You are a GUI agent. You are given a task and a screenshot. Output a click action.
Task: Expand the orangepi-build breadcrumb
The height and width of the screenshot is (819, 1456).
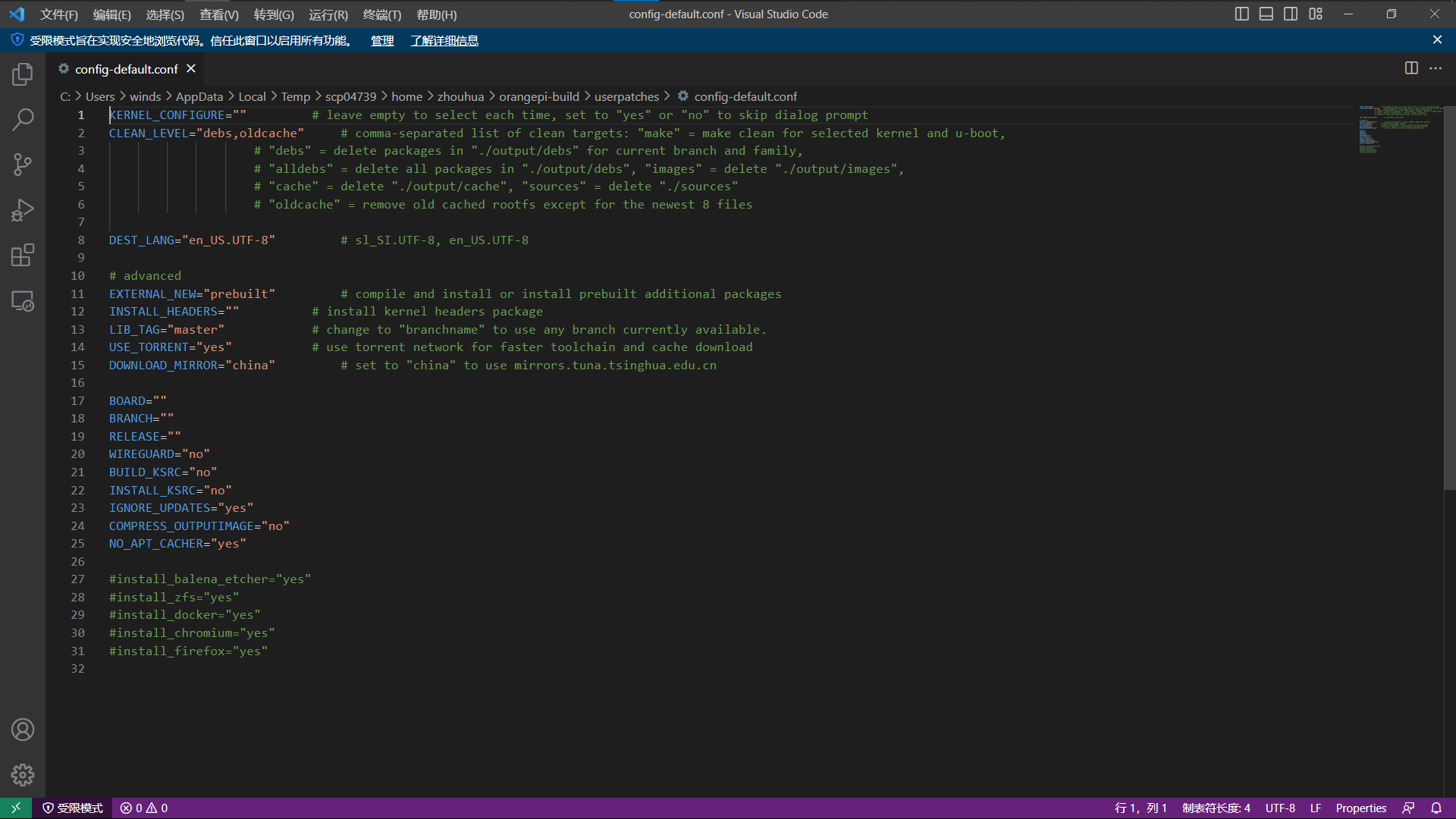tap(539, 96)
